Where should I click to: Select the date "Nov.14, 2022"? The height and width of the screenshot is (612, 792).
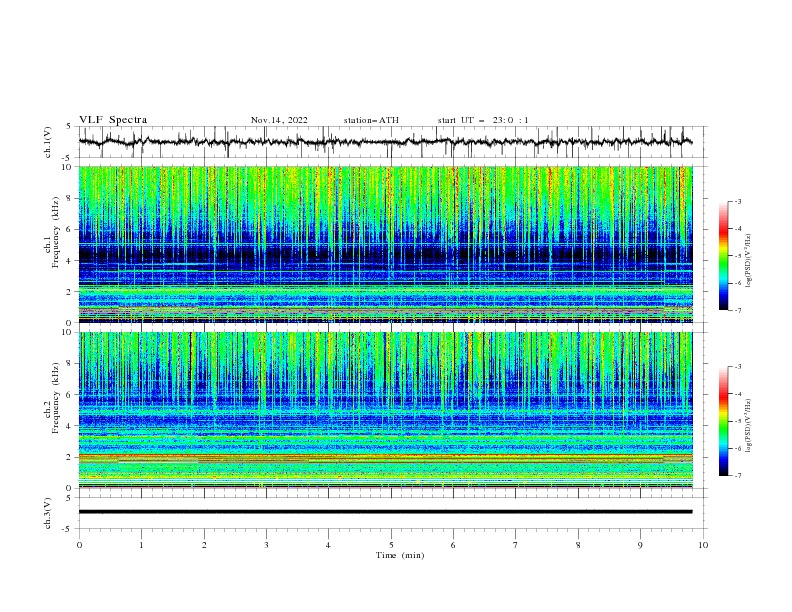(x=279, y=120)
